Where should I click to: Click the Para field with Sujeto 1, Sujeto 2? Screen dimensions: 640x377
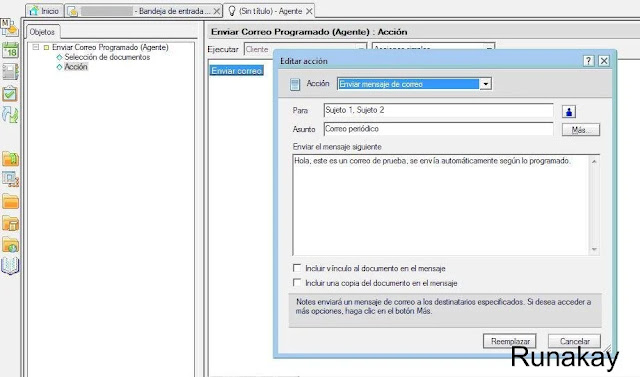(438, 110)
